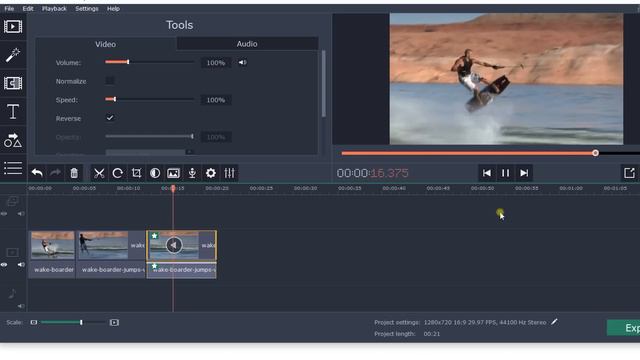The image size is (640, 360).
Task: Toggle overlay track visibility eye
Action: (x=4, y=214)
